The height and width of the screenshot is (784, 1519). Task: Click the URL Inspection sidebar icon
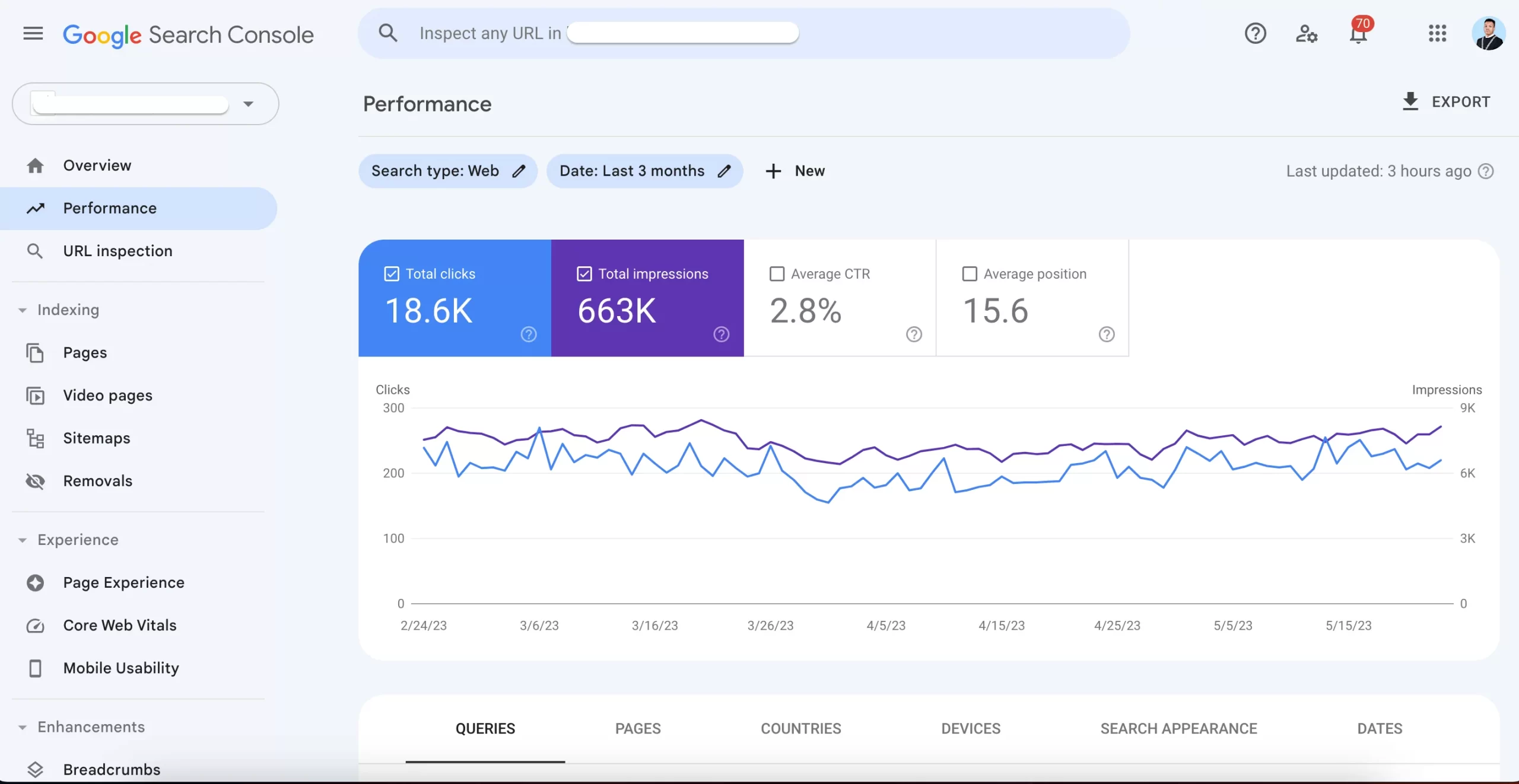[33, 251]
